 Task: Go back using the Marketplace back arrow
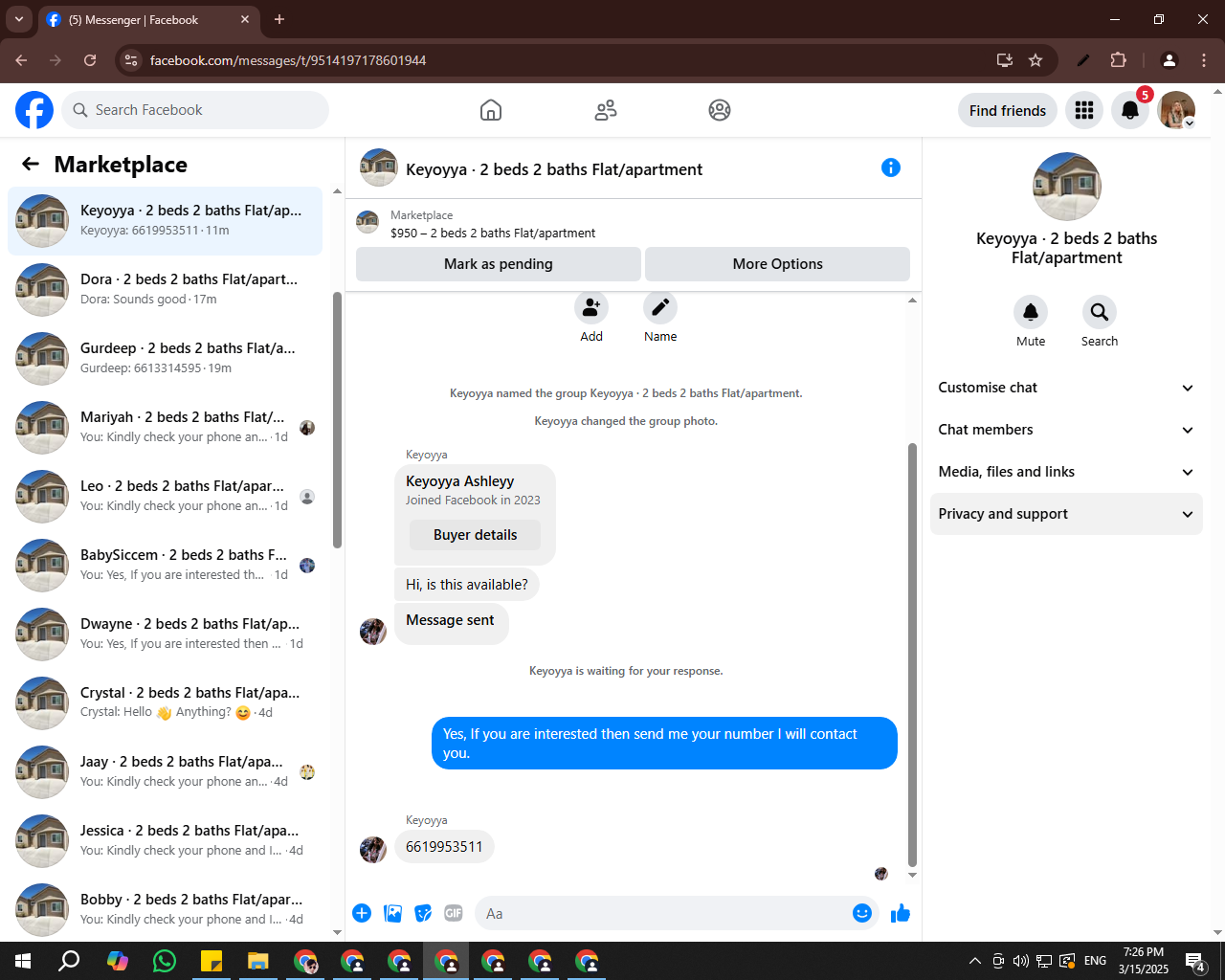pyautogui.click(x=31, y=164)
